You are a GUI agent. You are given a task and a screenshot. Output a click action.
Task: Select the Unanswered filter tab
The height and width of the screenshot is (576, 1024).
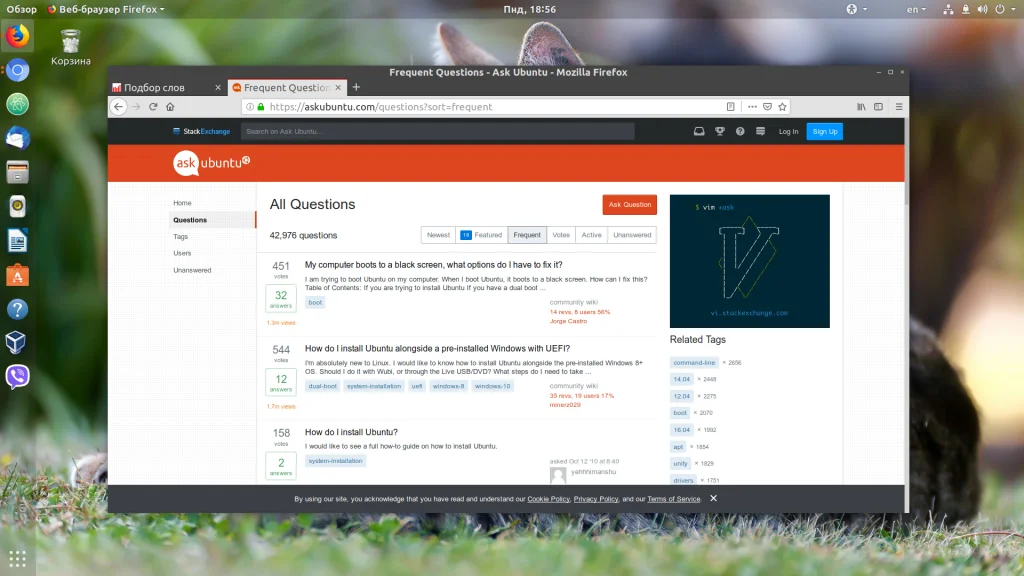pos(632,235)
